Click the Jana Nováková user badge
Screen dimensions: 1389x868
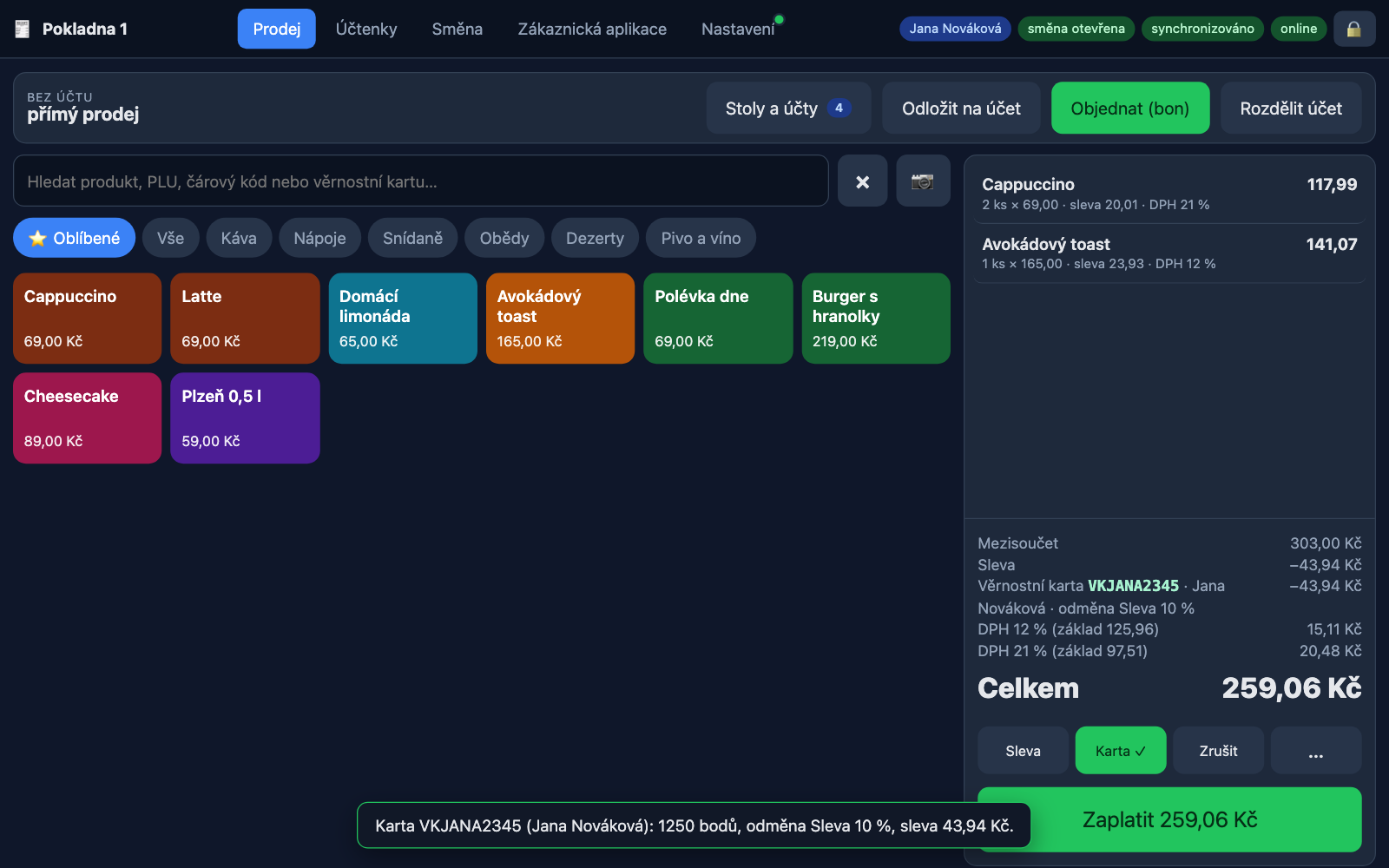[955, 29]
